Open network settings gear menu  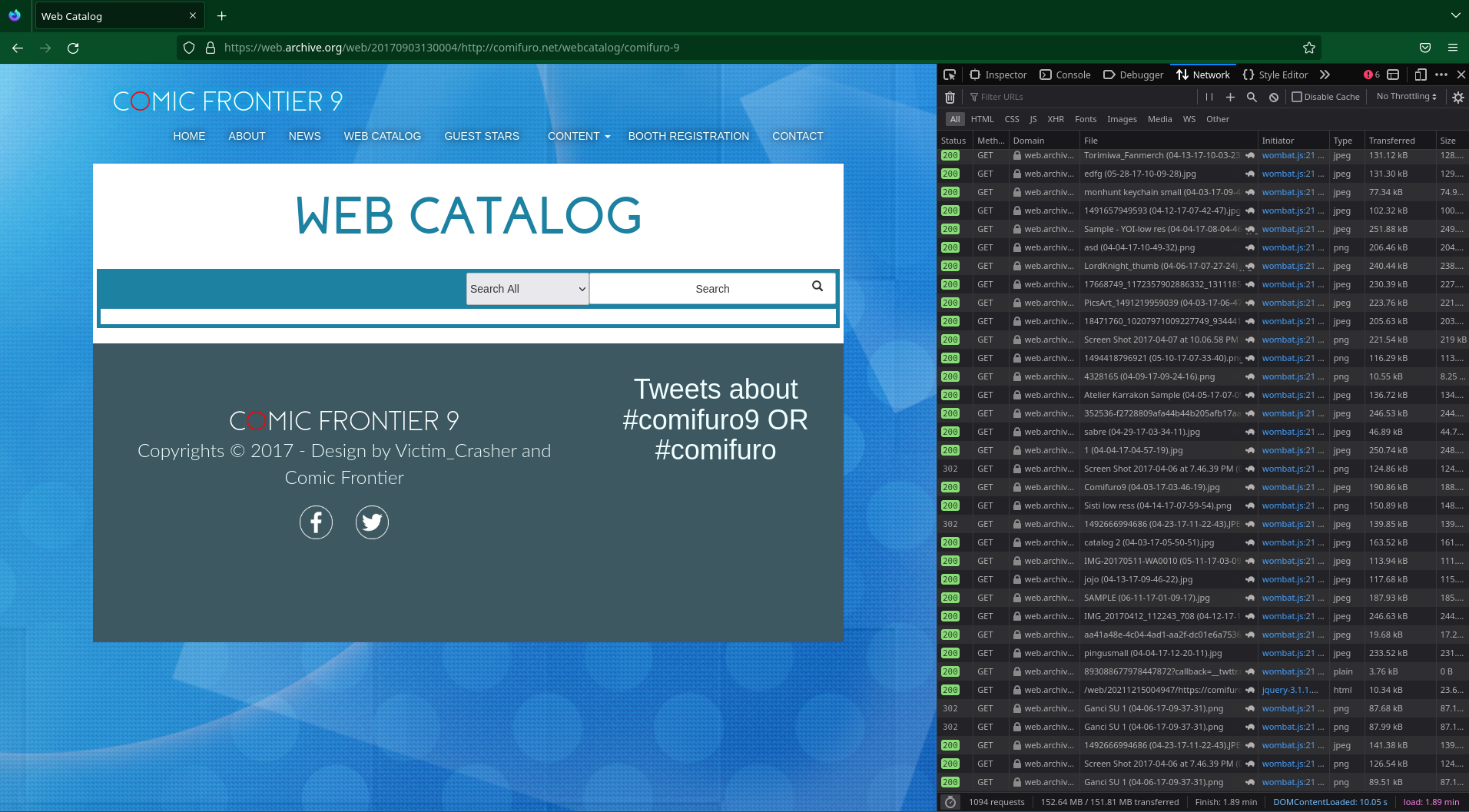[x=1457, y=98]
